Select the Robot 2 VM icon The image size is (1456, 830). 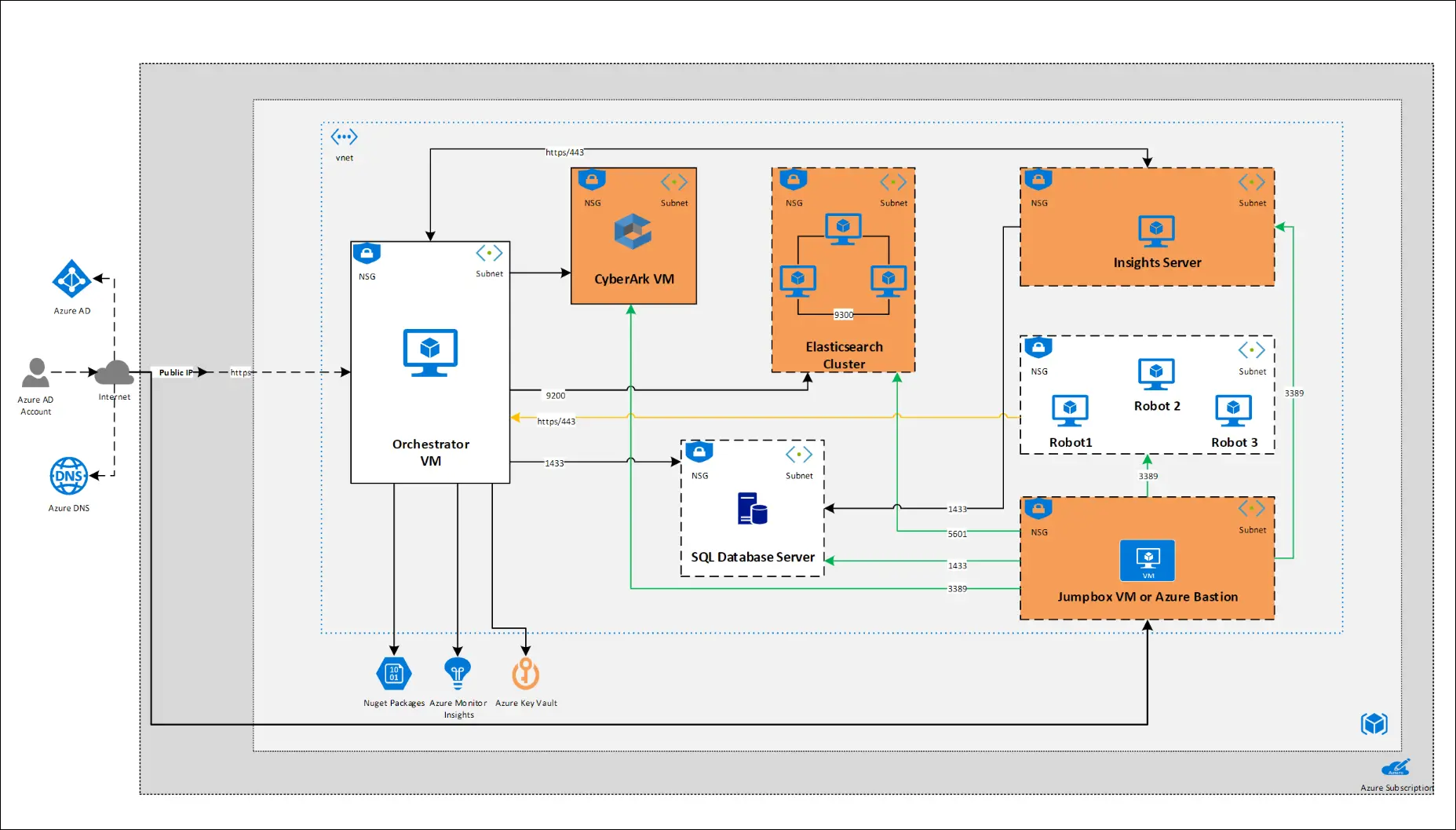coord(1156,375)
